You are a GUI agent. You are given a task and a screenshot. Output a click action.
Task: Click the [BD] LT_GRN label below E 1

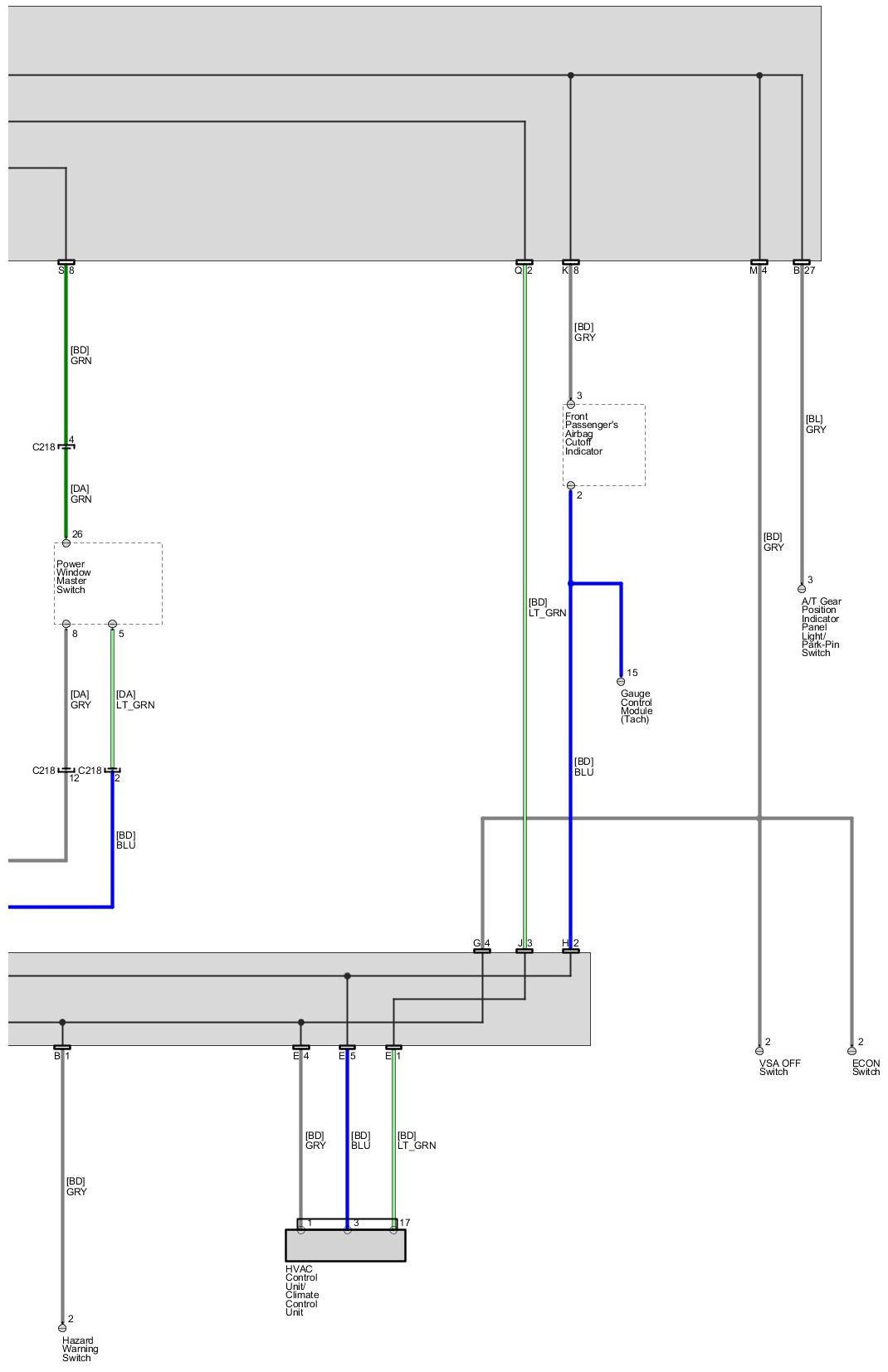point(417,1140)
